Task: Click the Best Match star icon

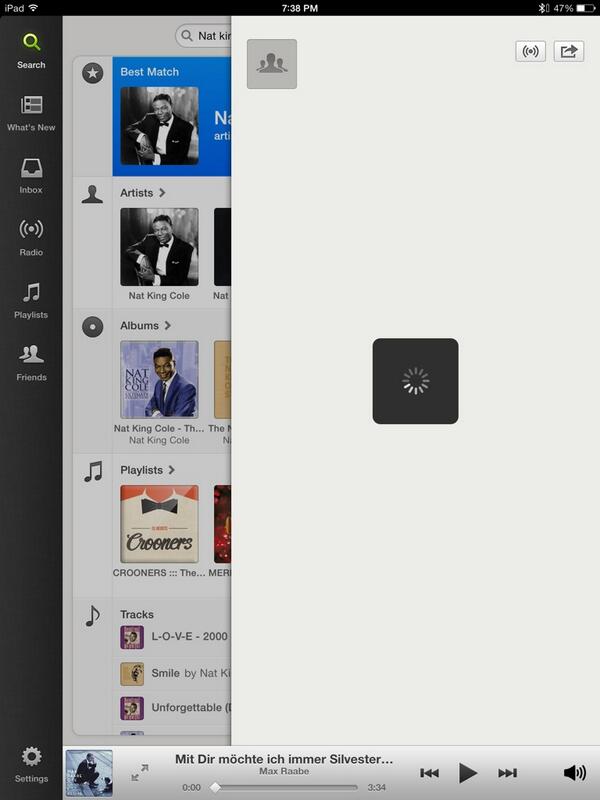Action: [92, 73]
